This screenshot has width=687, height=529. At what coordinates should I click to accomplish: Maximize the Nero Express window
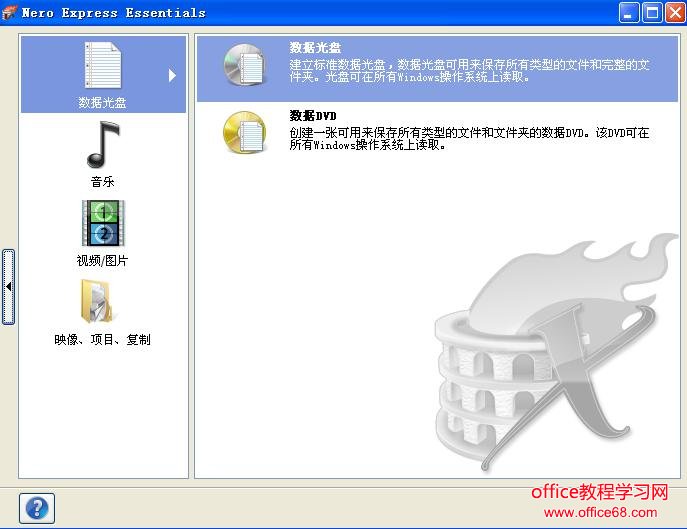pos(652,12)
